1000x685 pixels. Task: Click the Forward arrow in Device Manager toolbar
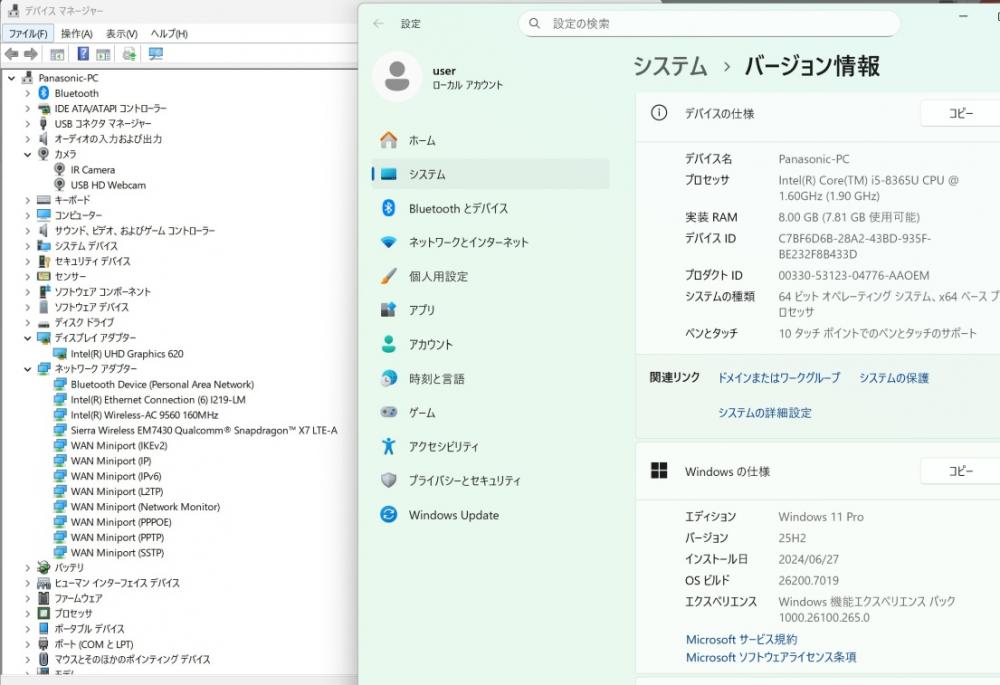(31, 54)
